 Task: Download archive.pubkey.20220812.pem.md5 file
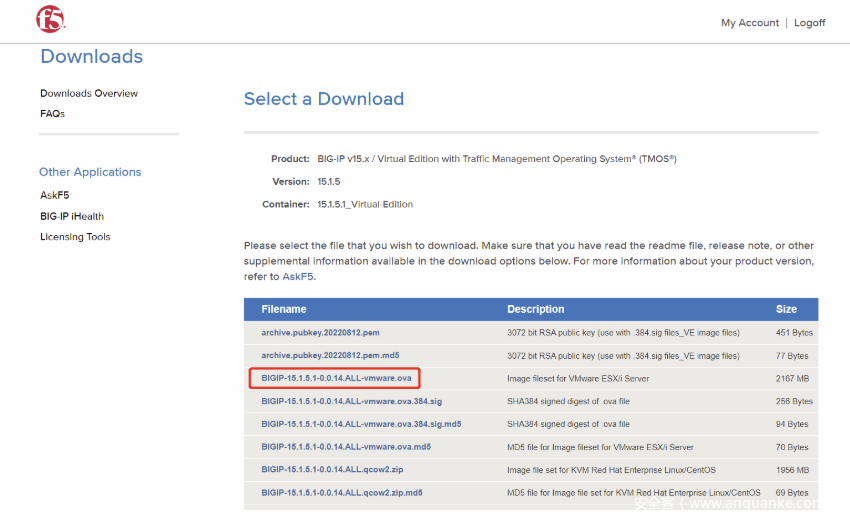329,355
